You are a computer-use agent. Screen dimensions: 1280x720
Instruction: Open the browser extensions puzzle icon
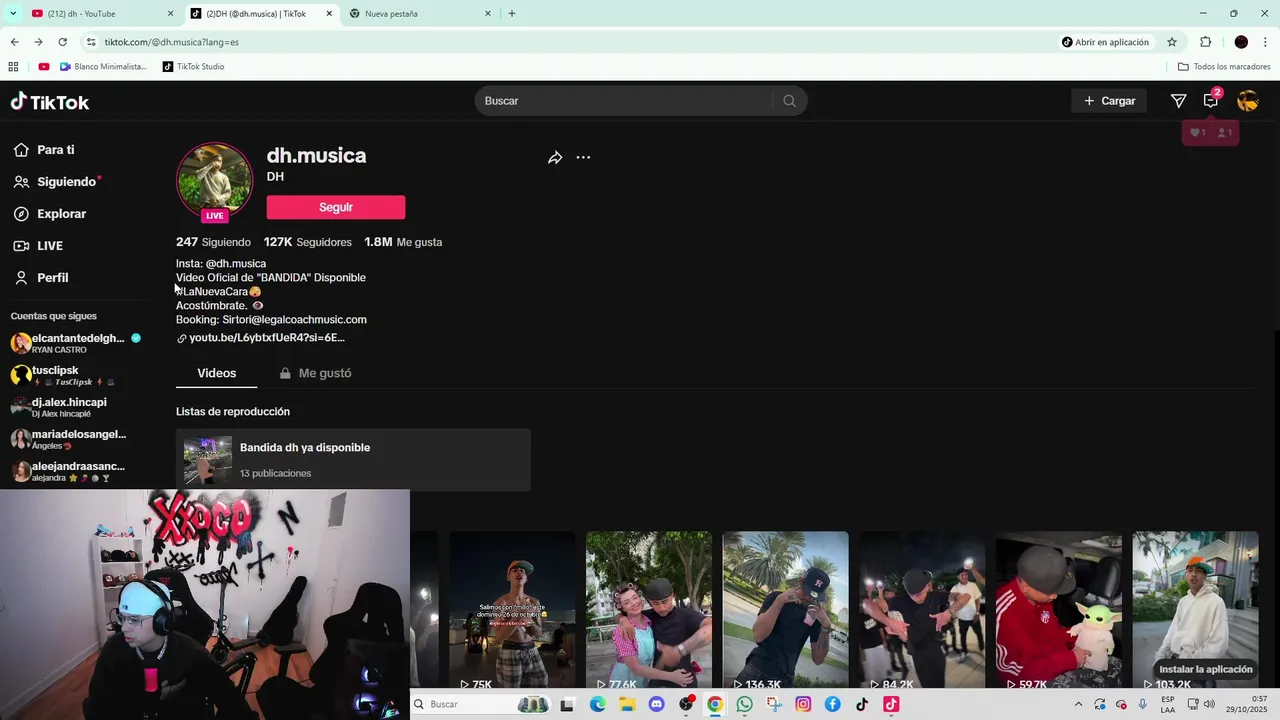(1205, 42)
